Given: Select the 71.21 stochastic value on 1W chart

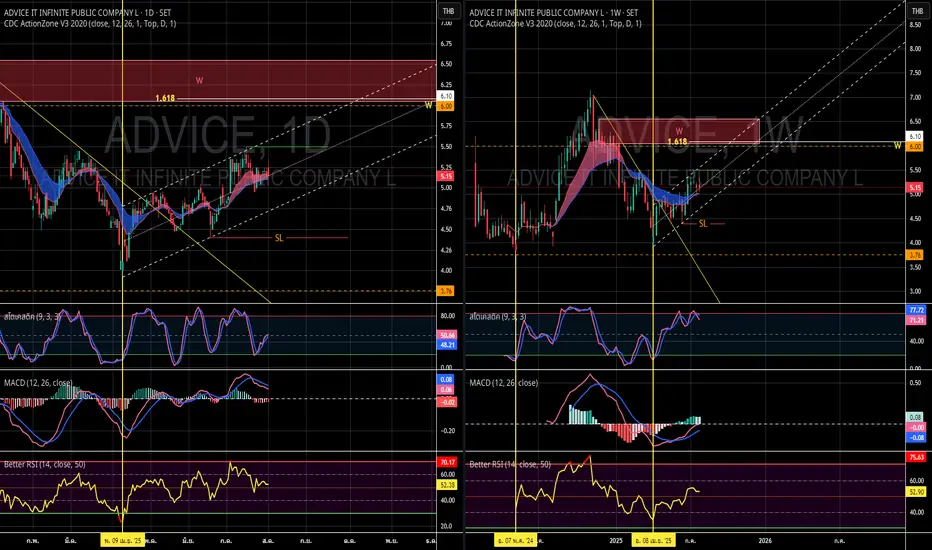Looking at the screenshot, I should [916, 320].
